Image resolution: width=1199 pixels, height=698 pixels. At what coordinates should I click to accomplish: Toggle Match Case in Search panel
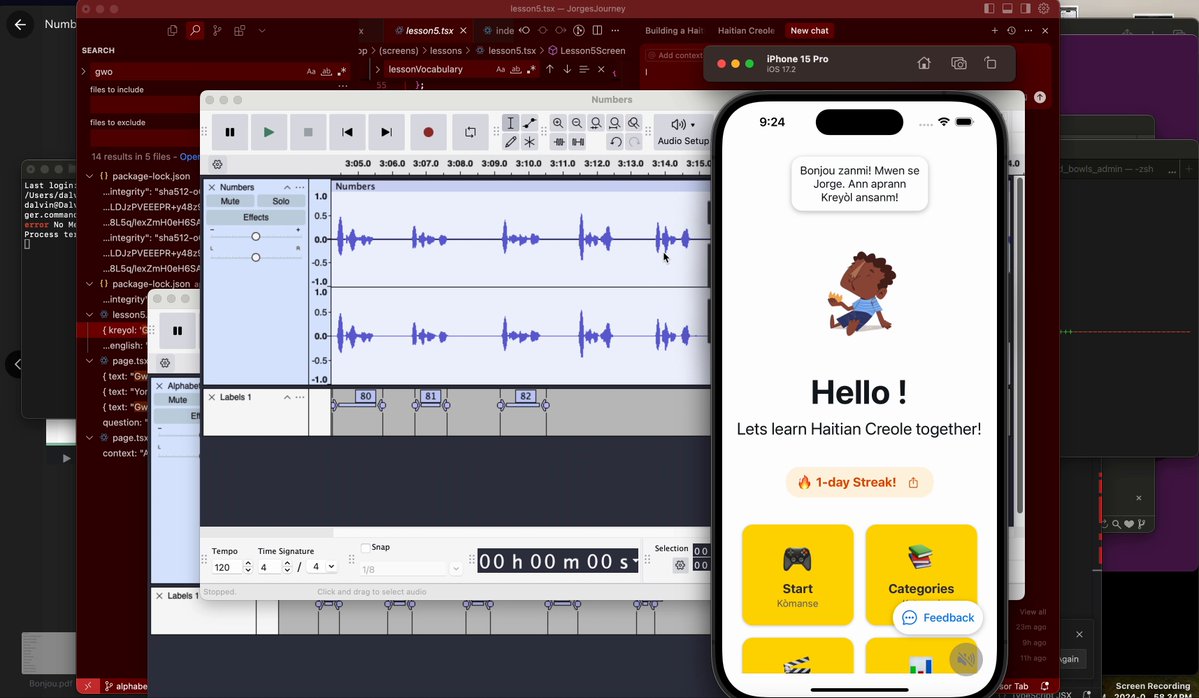point(311,71)
